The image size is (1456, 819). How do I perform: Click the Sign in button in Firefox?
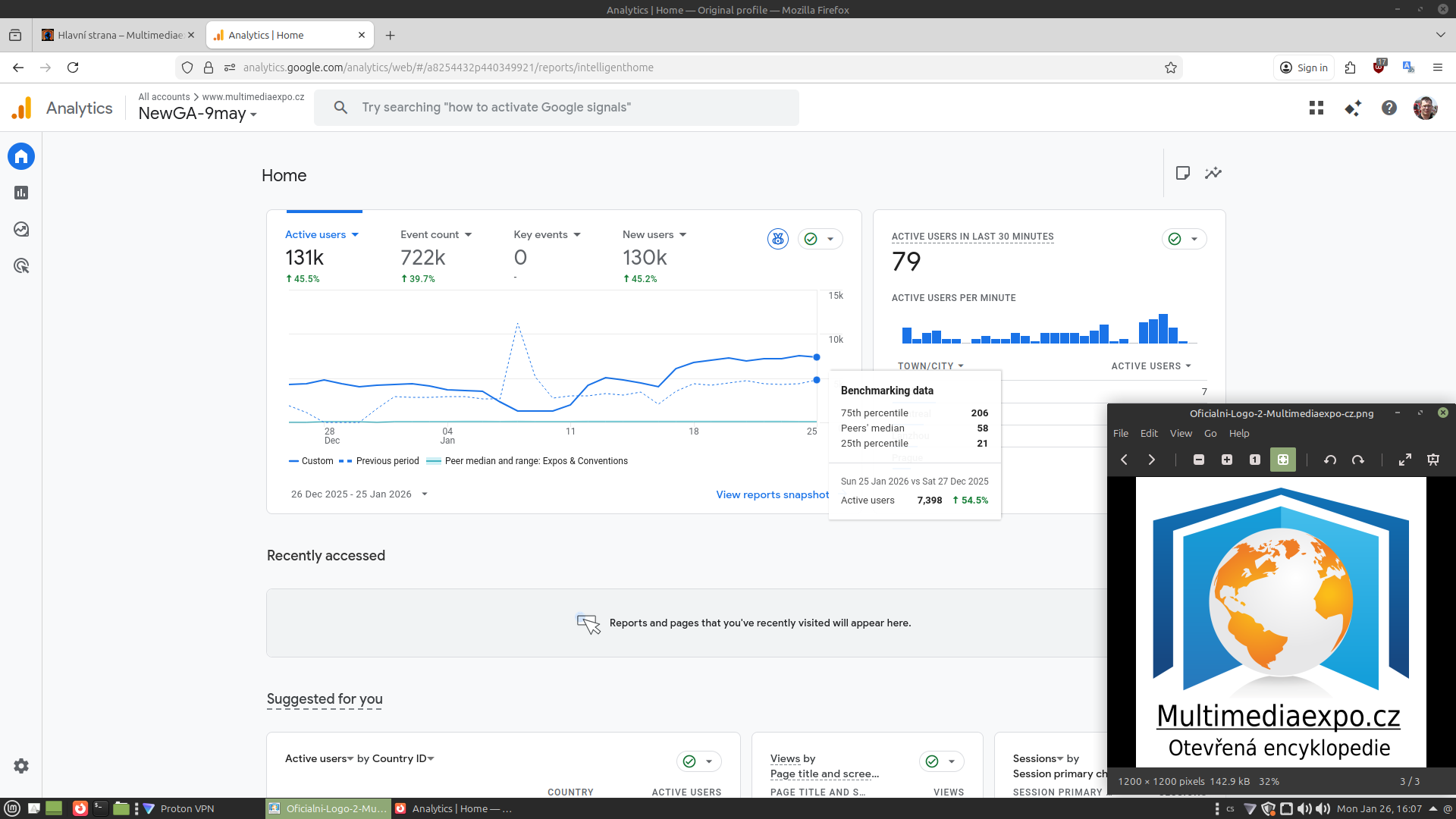coord(1304,67)
